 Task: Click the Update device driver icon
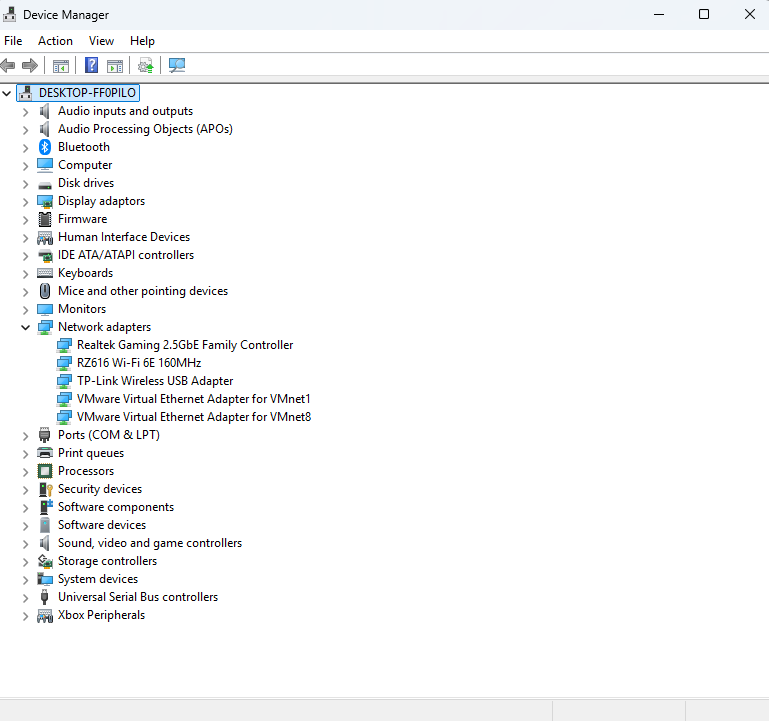click(146, 66)
